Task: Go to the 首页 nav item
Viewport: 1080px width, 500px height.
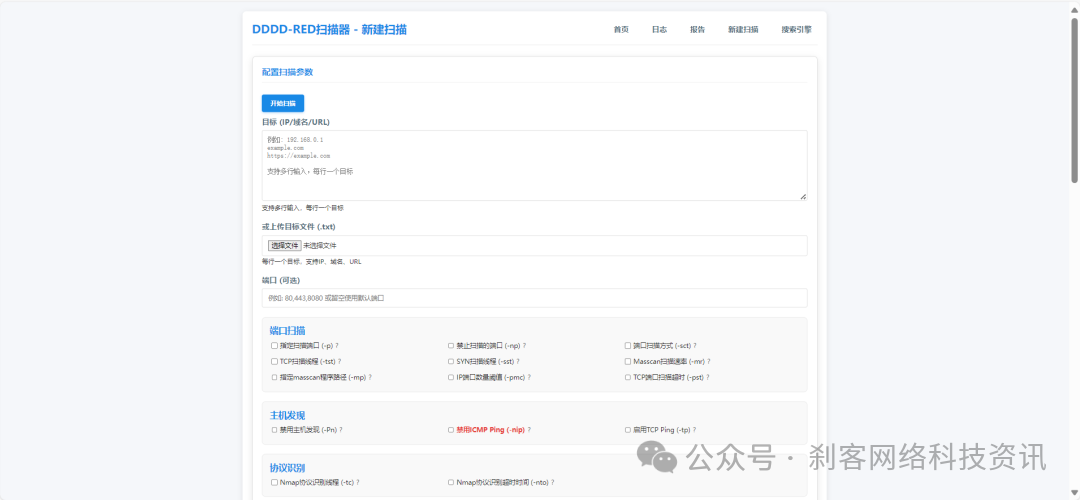Action: (621, 30)
